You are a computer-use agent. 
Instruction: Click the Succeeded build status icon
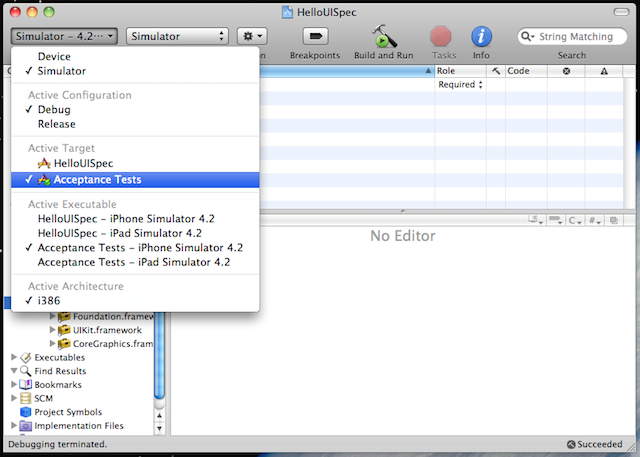pos(571,444)
